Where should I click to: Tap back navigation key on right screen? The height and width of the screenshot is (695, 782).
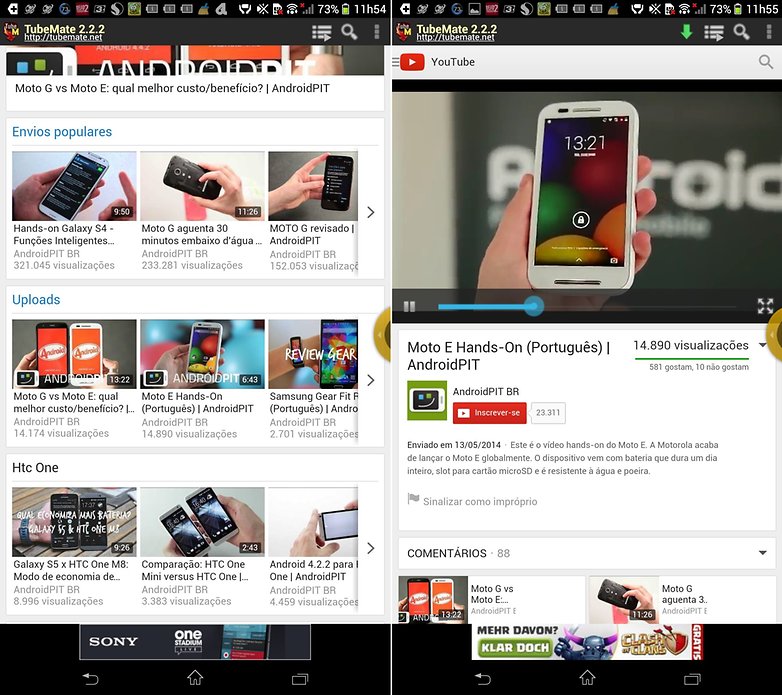tap(483, 679)
